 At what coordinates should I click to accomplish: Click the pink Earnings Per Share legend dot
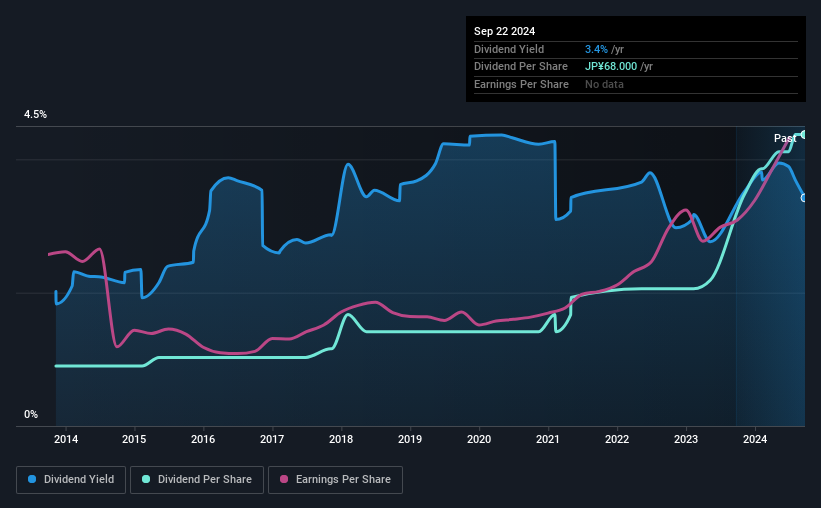(284, 479)
